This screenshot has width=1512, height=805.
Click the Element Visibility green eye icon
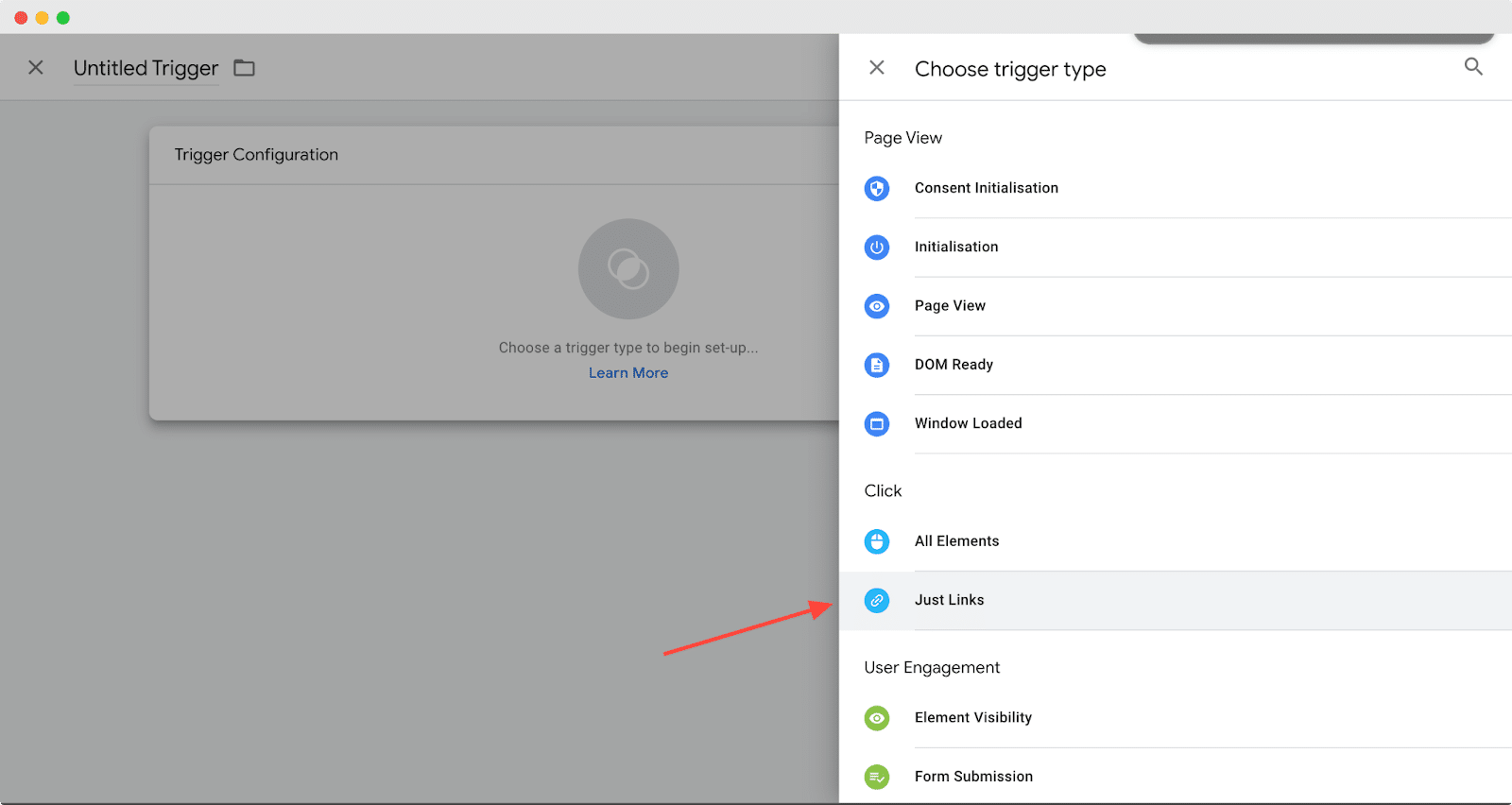(x=877, y=718)
